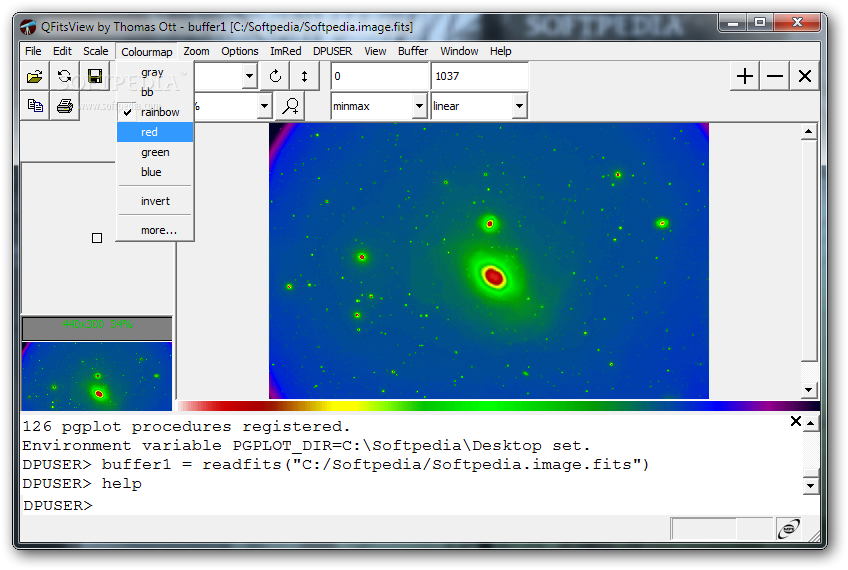Click the copy icon in toolbar
The height and width of the screenshot is (570, 848).
[x=35, y=105]
